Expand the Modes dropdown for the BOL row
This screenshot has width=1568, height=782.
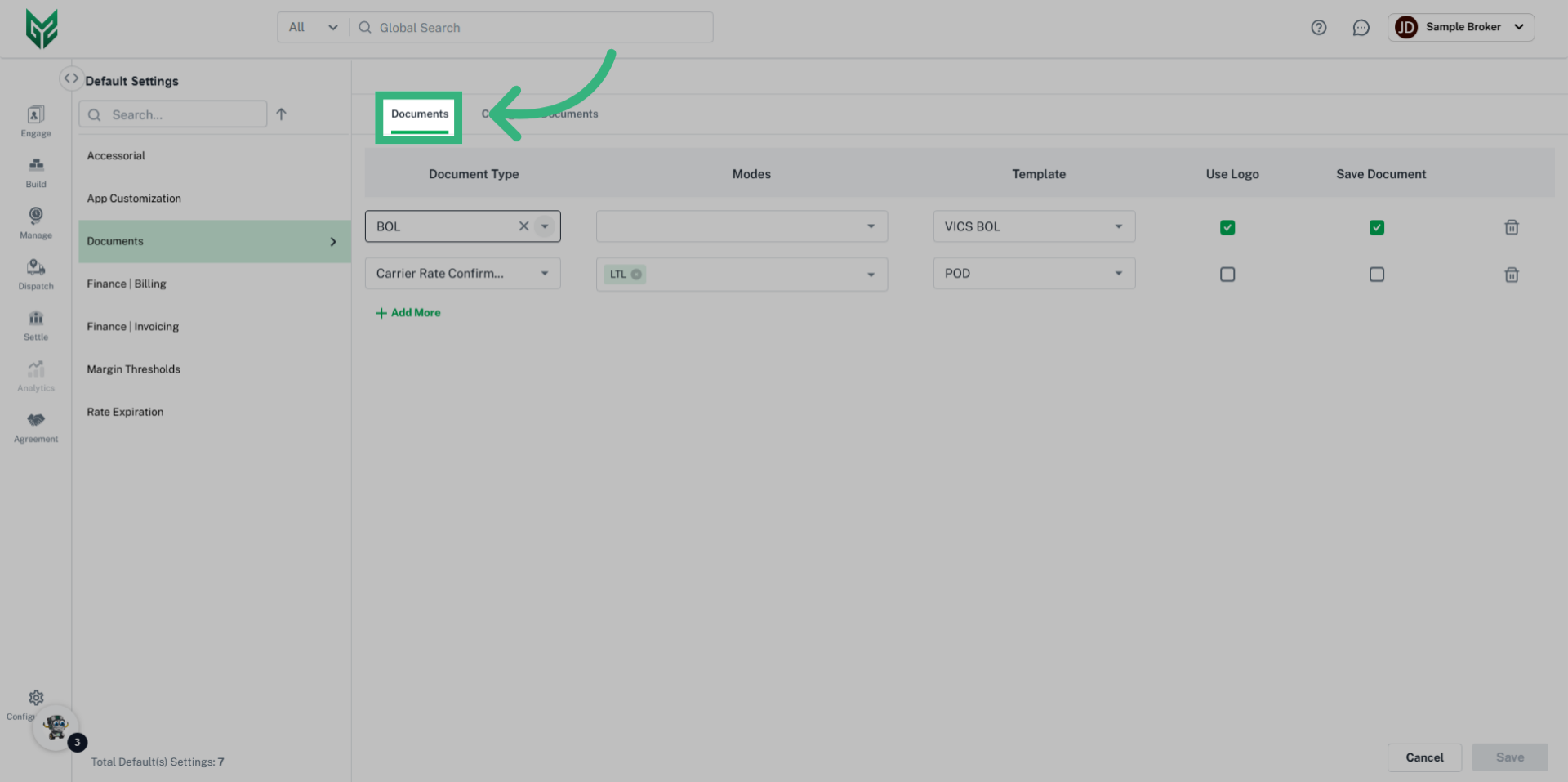point(870,226)
